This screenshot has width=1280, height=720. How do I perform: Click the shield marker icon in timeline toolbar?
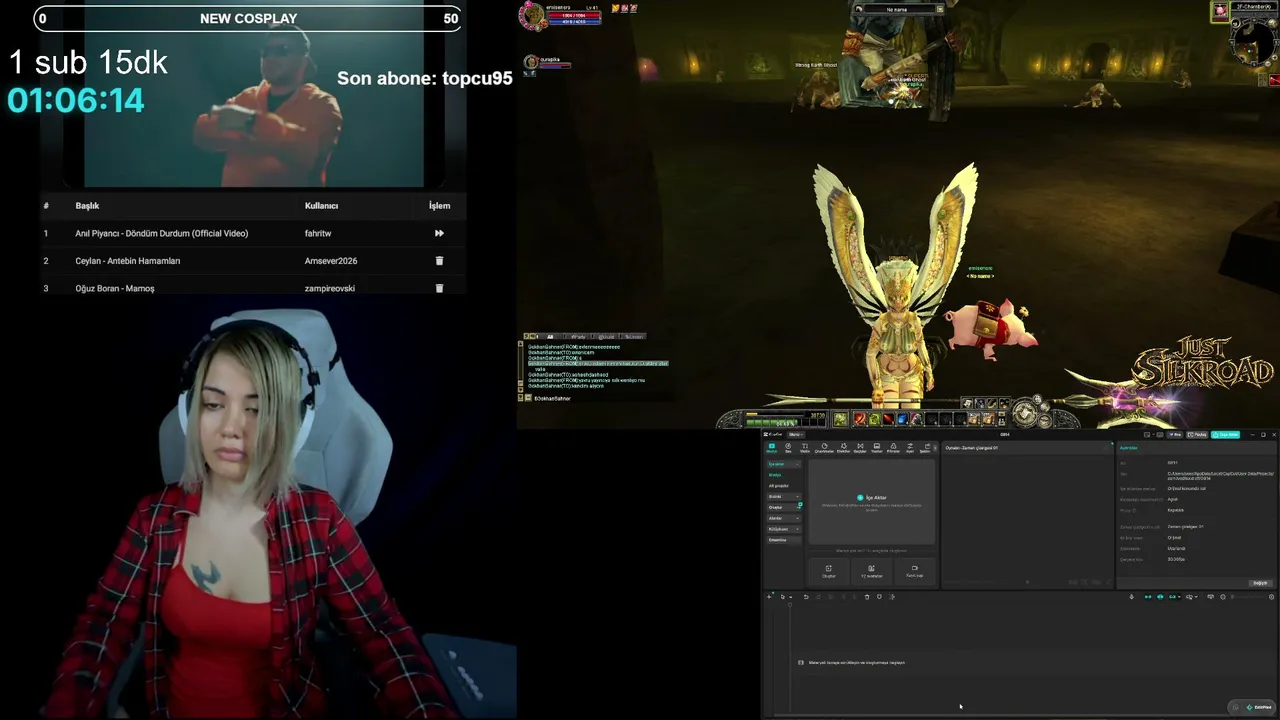pyautogui.click(x=879, y=597)
